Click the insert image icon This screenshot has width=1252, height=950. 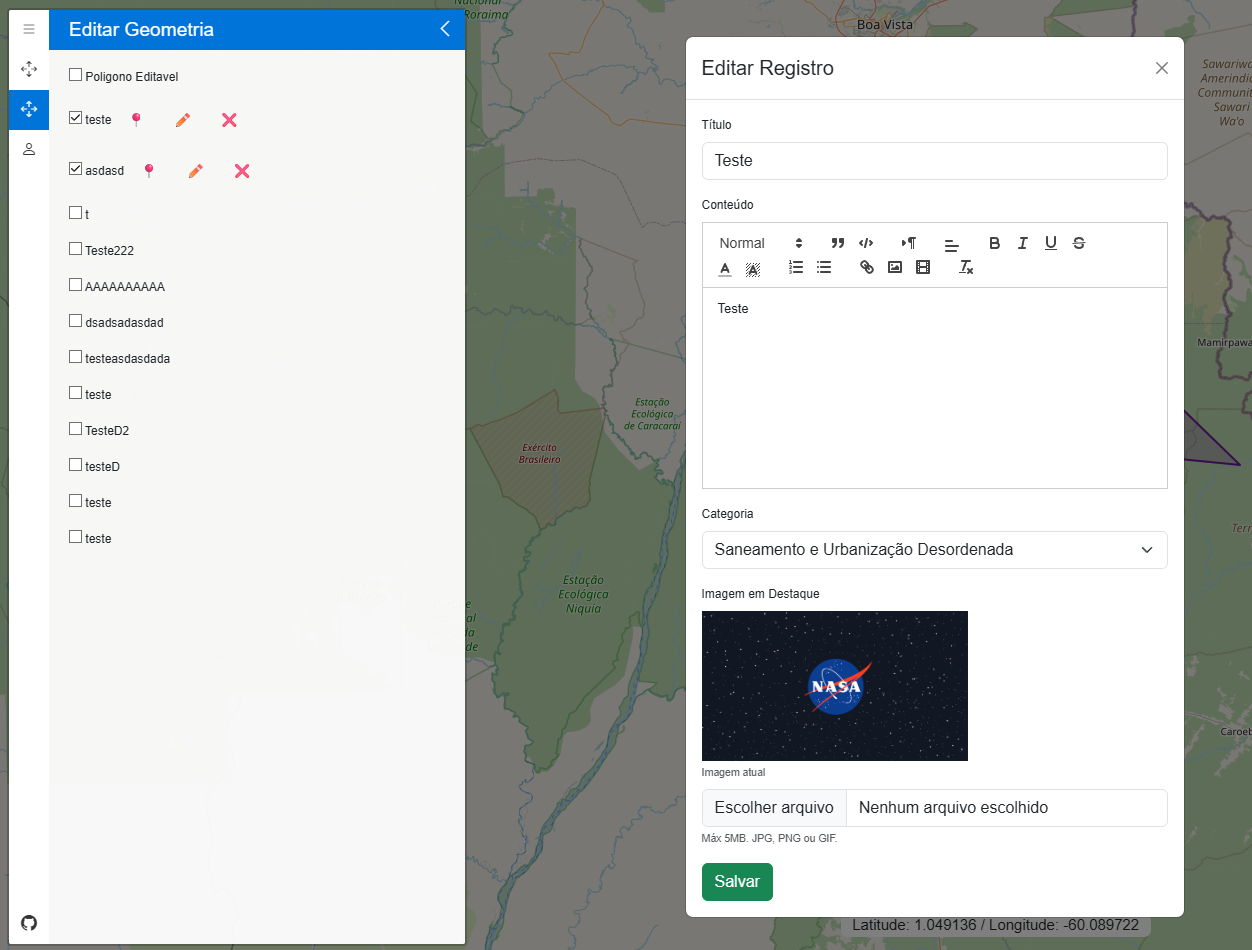click(x=895, y=267)
